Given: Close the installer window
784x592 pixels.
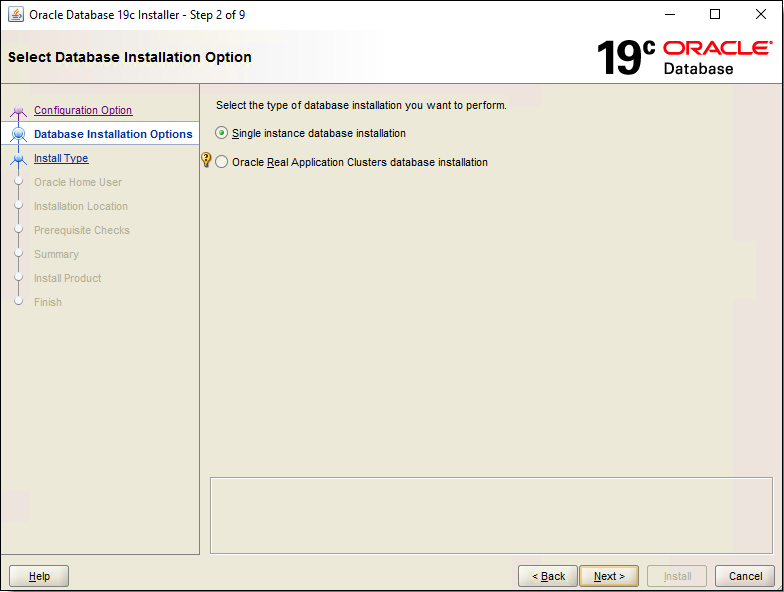Looking at the screenshot, I should 760,14.
